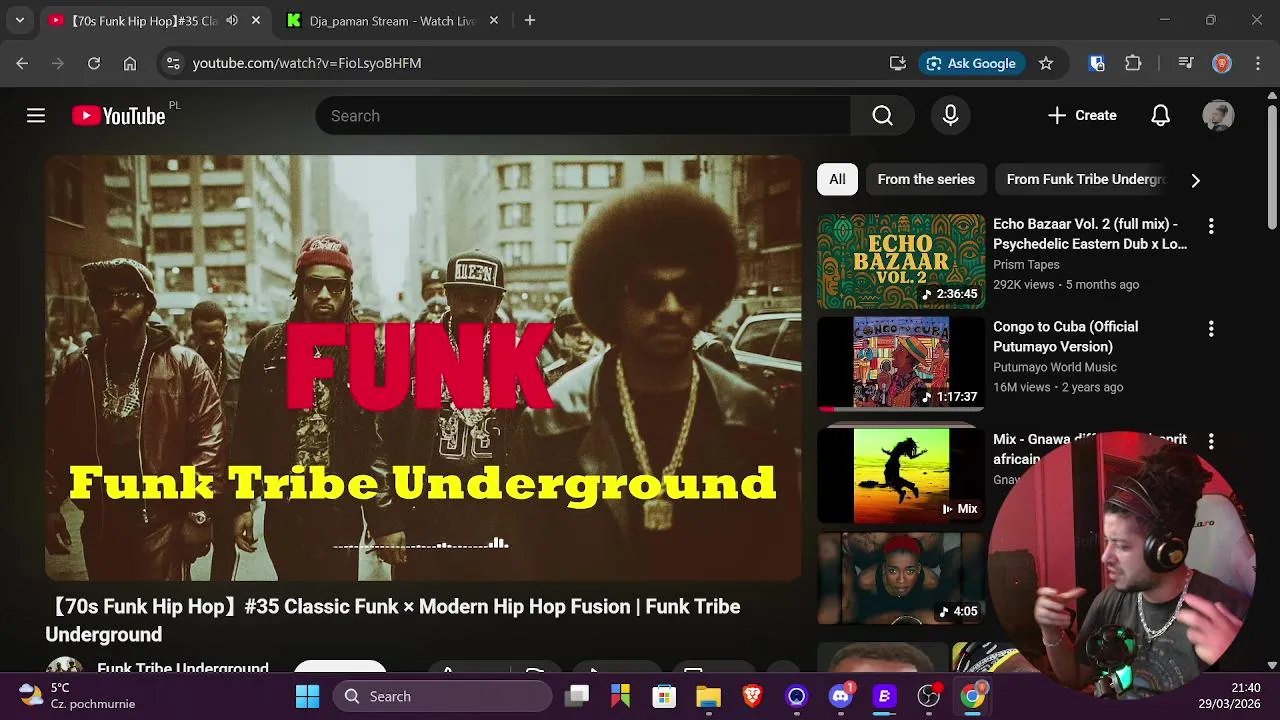1280x720 pixels.
Task: Start voice search with the microphone icon
Action: tap(950, 116)
